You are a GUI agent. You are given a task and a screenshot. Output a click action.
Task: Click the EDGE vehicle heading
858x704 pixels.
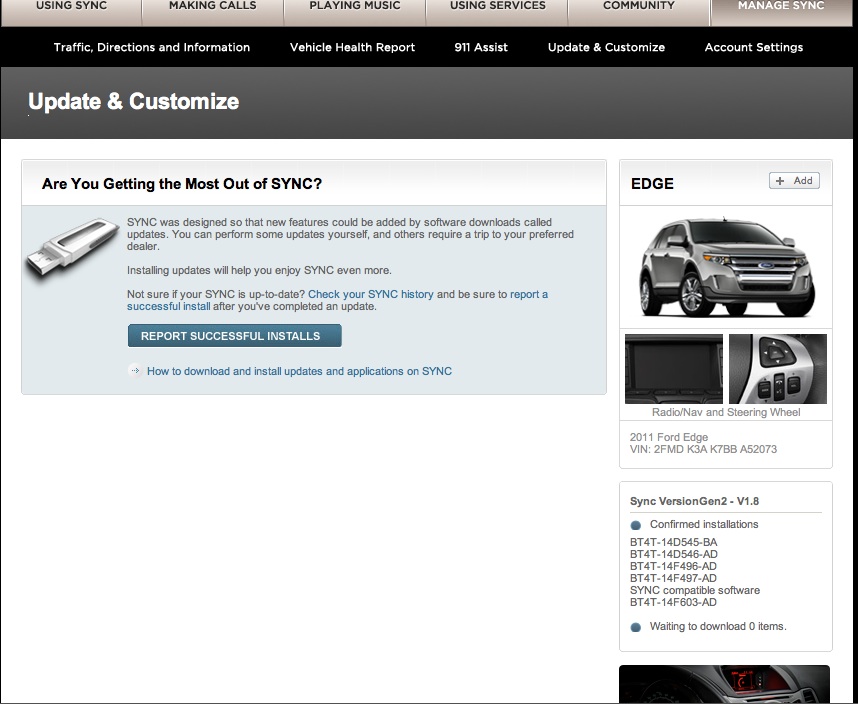click(x=652, y=184)
